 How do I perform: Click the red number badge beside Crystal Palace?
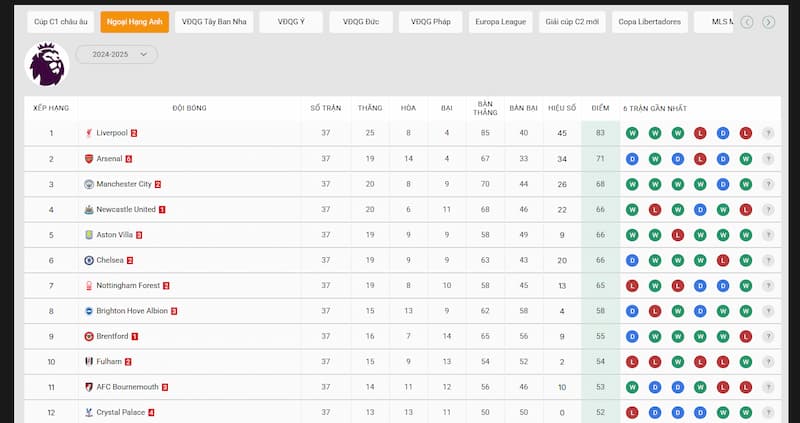click(x=151, y=412)
